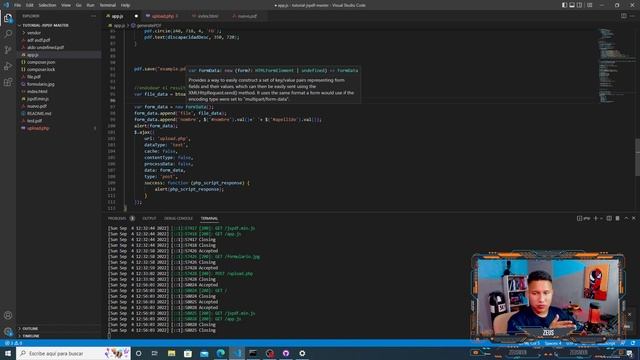Open the Run and Debug view

[8, 66]
